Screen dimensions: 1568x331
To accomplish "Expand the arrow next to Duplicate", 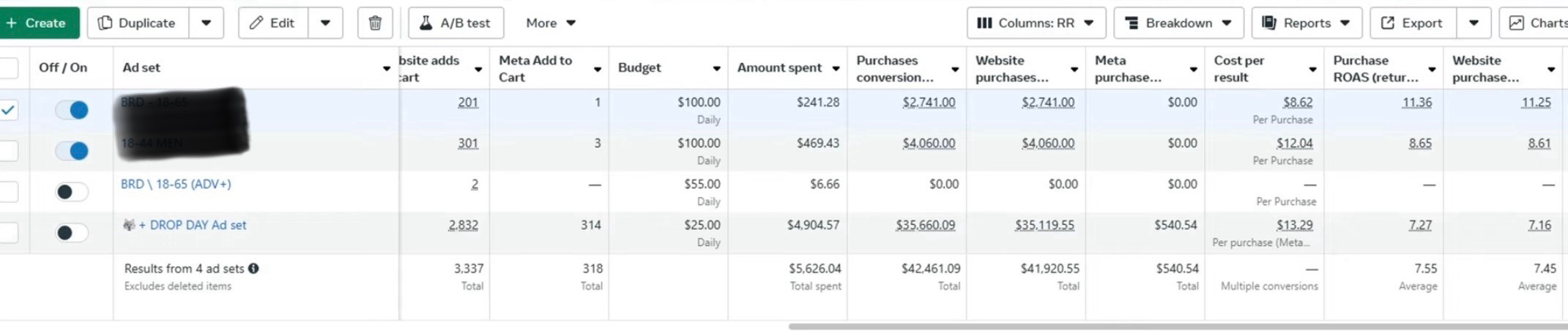I will coord(207,23).
